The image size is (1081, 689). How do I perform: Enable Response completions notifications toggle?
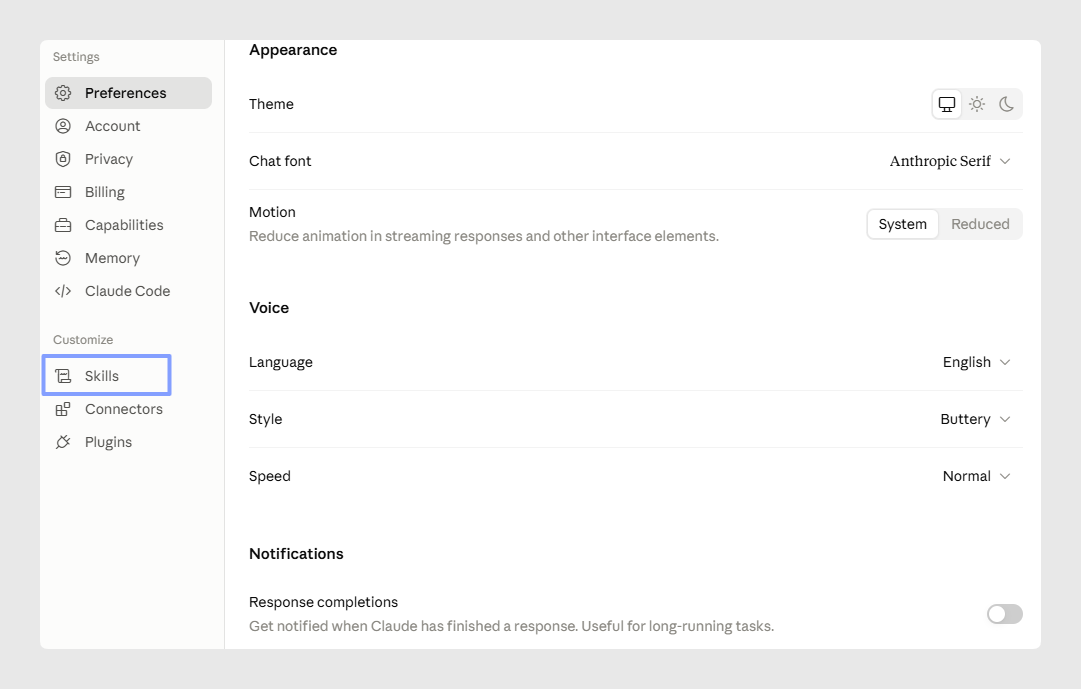1004,614
